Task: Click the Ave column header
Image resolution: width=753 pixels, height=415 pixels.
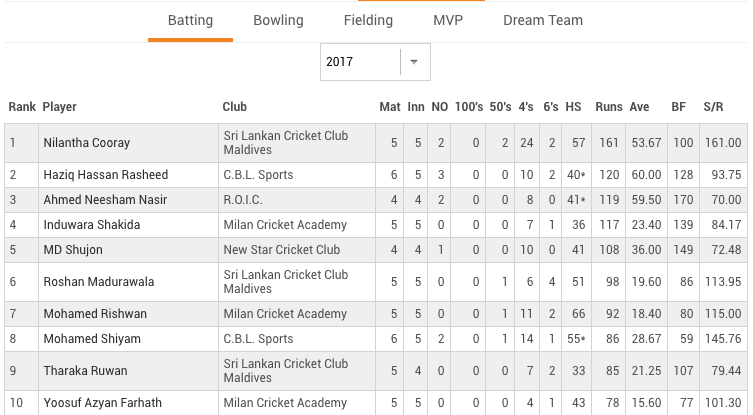Action: 639,107
